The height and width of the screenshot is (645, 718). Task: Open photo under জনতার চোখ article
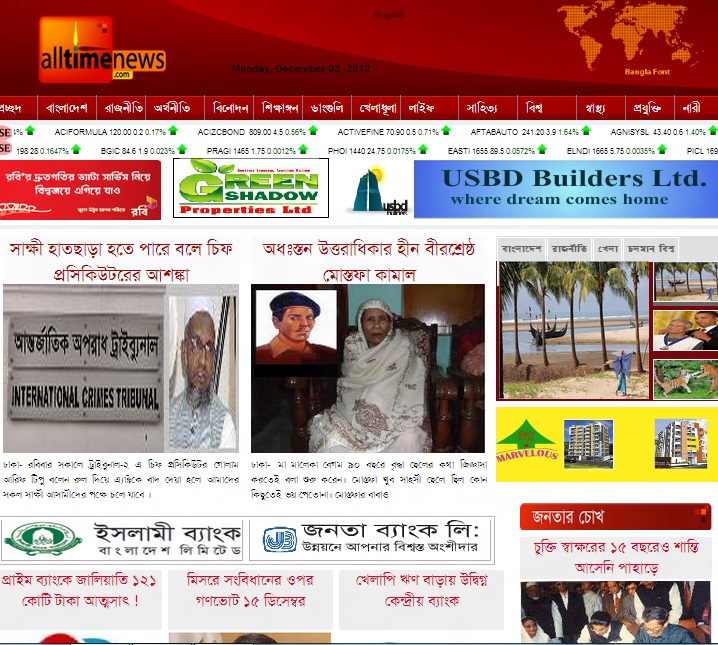tap(615, 612)
